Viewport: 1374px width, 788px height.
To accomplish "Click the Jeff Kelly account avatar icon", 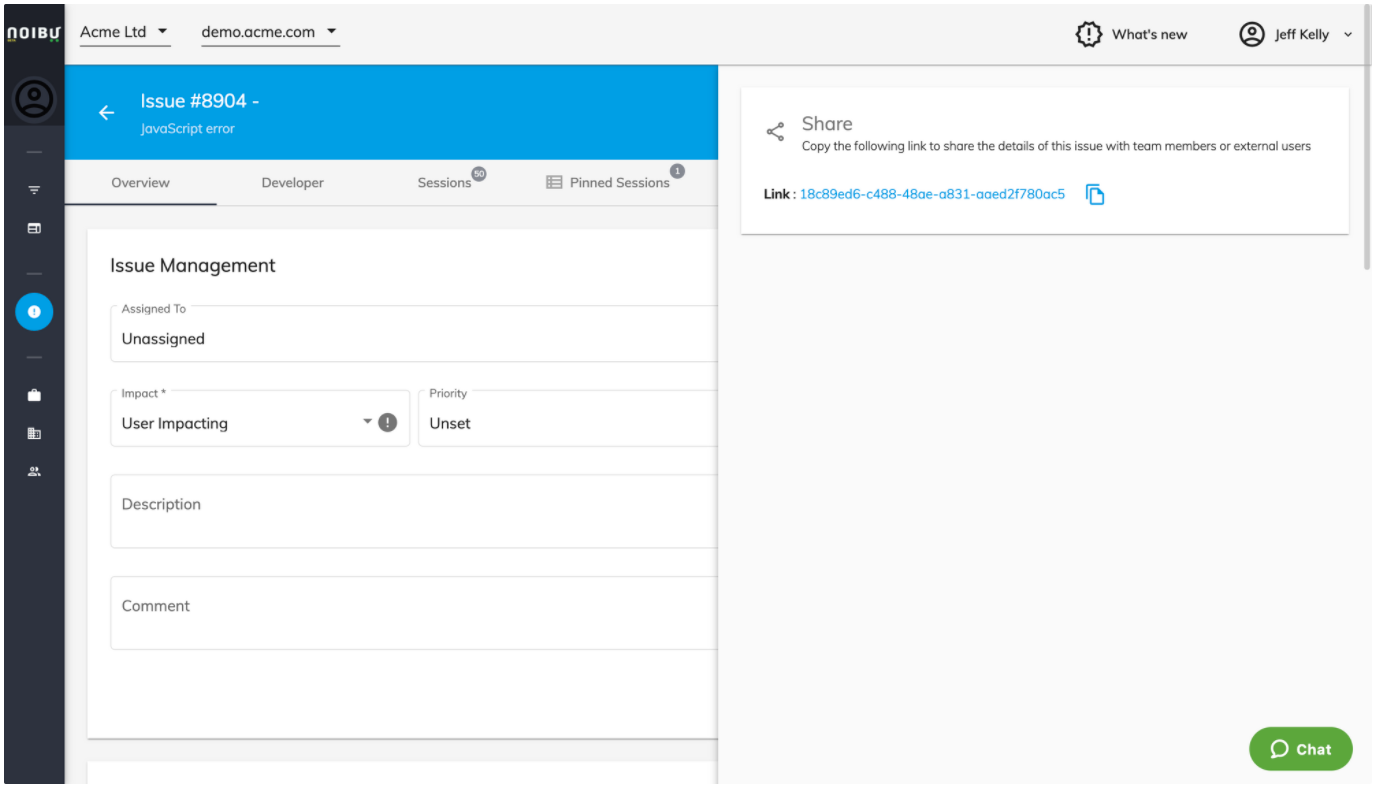I will [1252, 34].
